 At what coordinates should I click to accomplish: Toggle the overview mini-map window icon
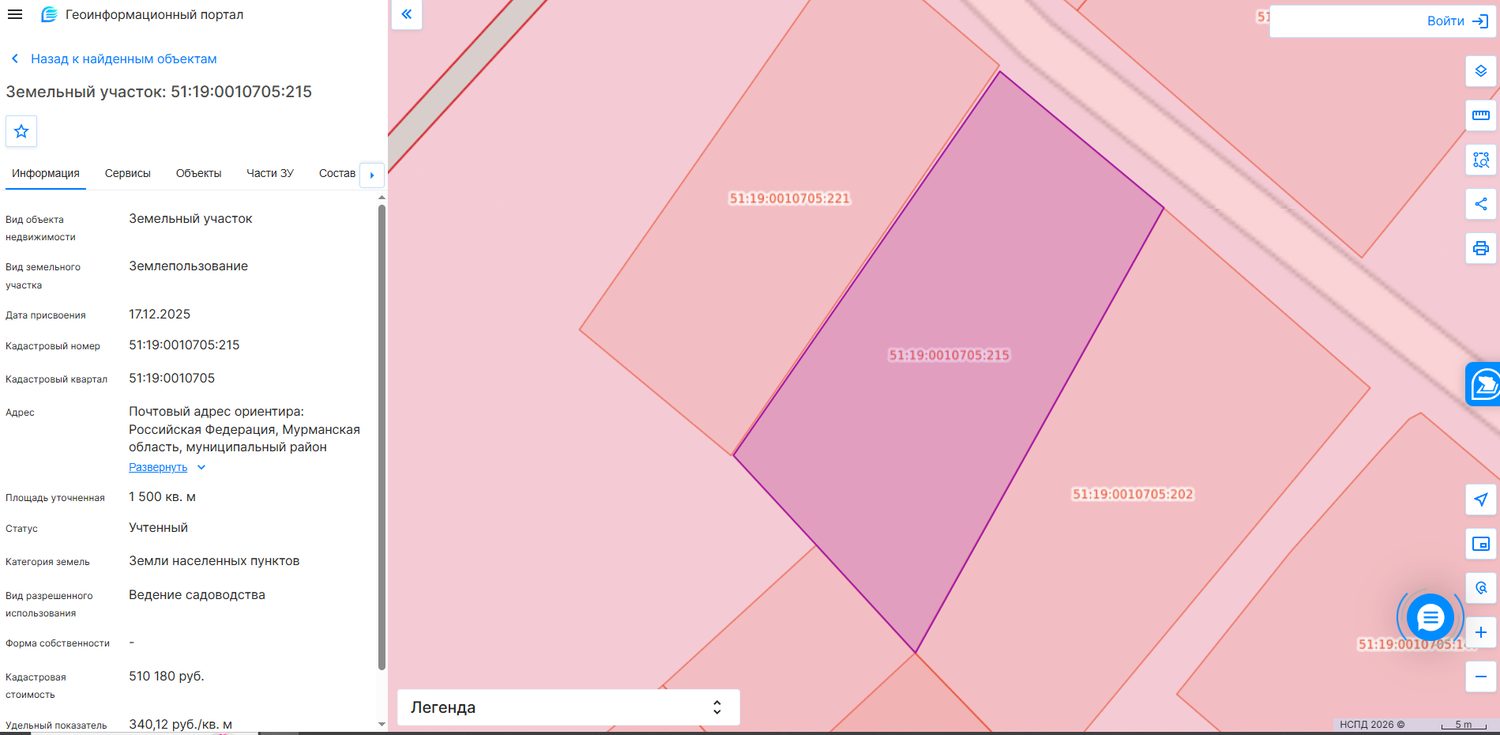coord(1481,544)
